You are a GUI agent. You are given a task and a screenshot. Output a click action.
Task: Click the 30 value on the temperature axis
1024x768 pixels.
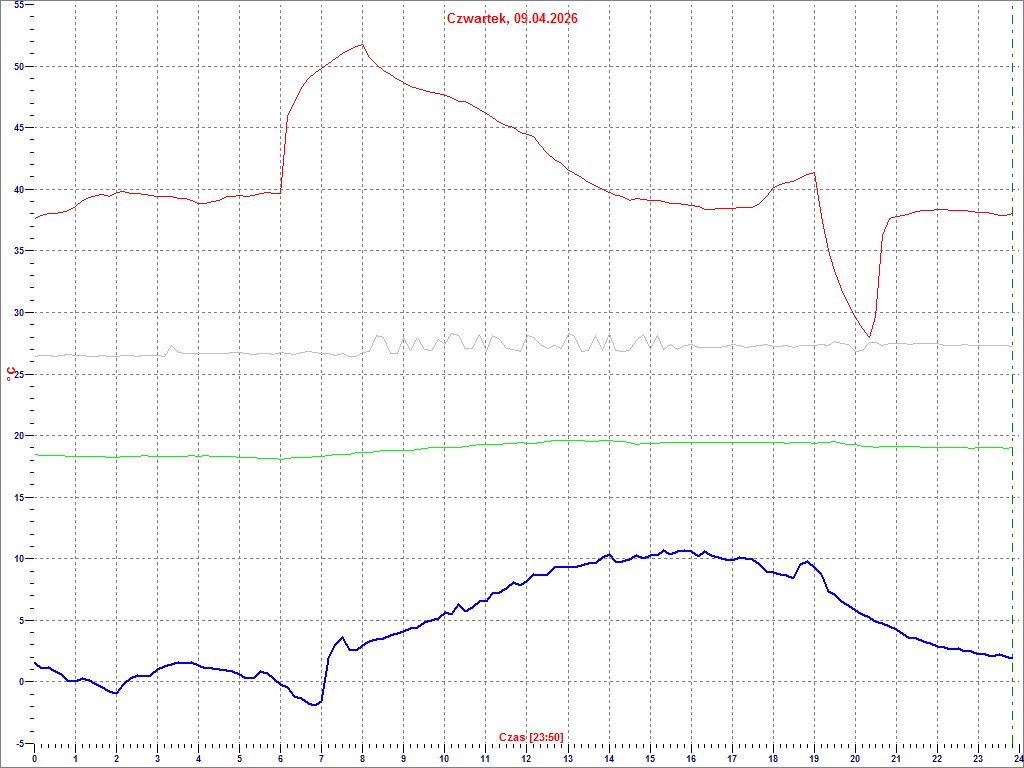17,313
